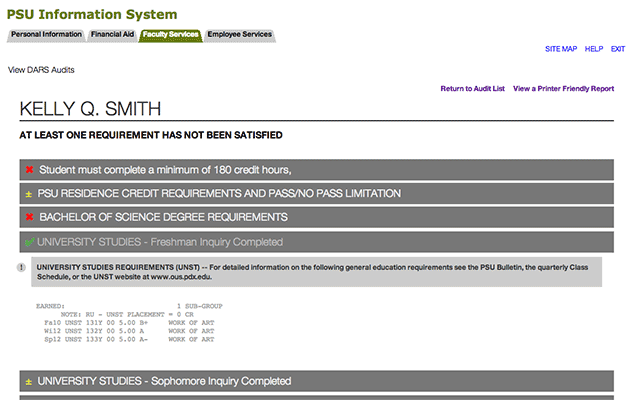The height and width of the screenshot is (400, 640).
Task: Expand Bachelor of Science Degree Requirements section
Action: [x=317, y=217]
